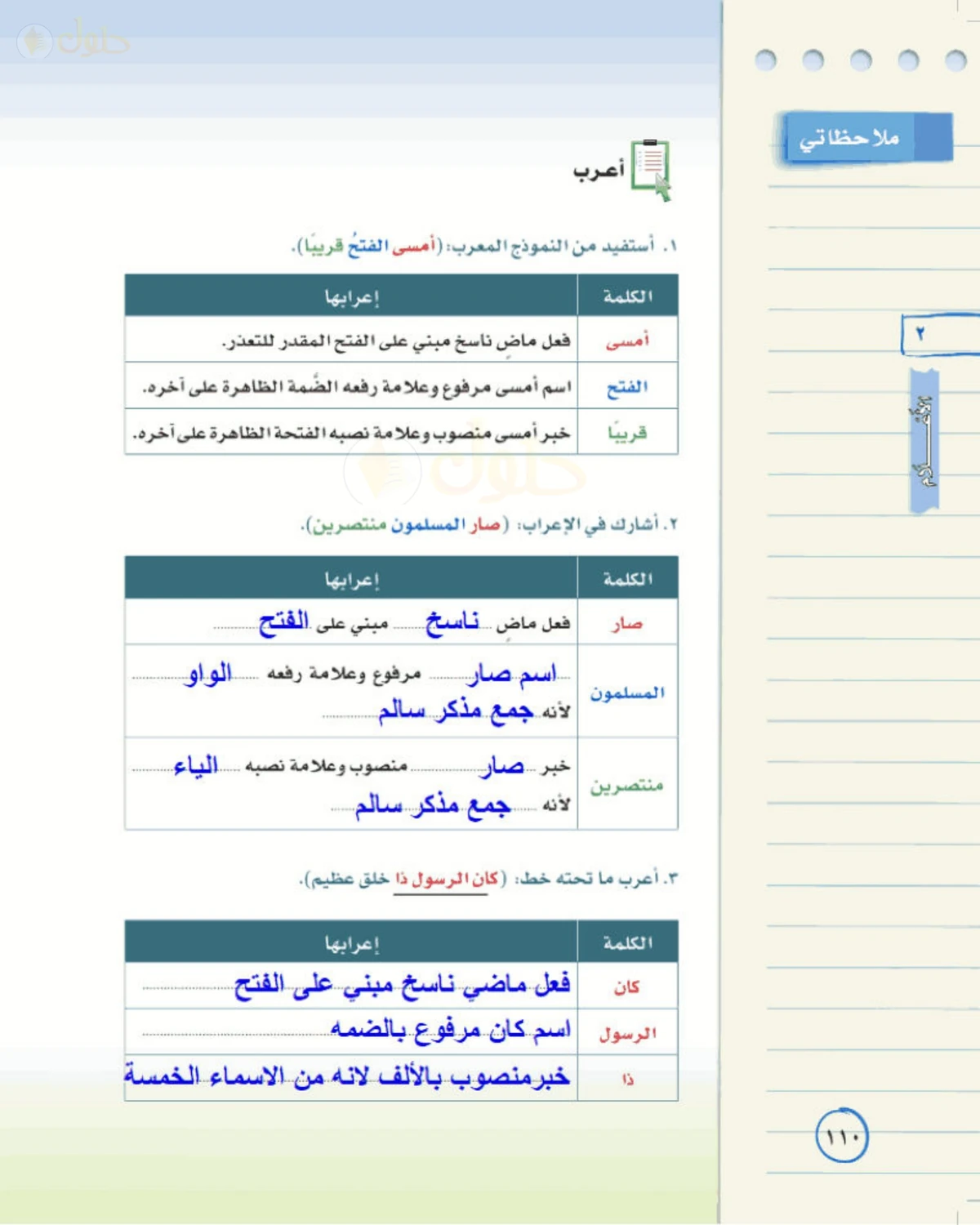The width and height of the screenshot is (980, 1225).
Task: Click the أعرب section heading
Action: (x=598, y=171)
